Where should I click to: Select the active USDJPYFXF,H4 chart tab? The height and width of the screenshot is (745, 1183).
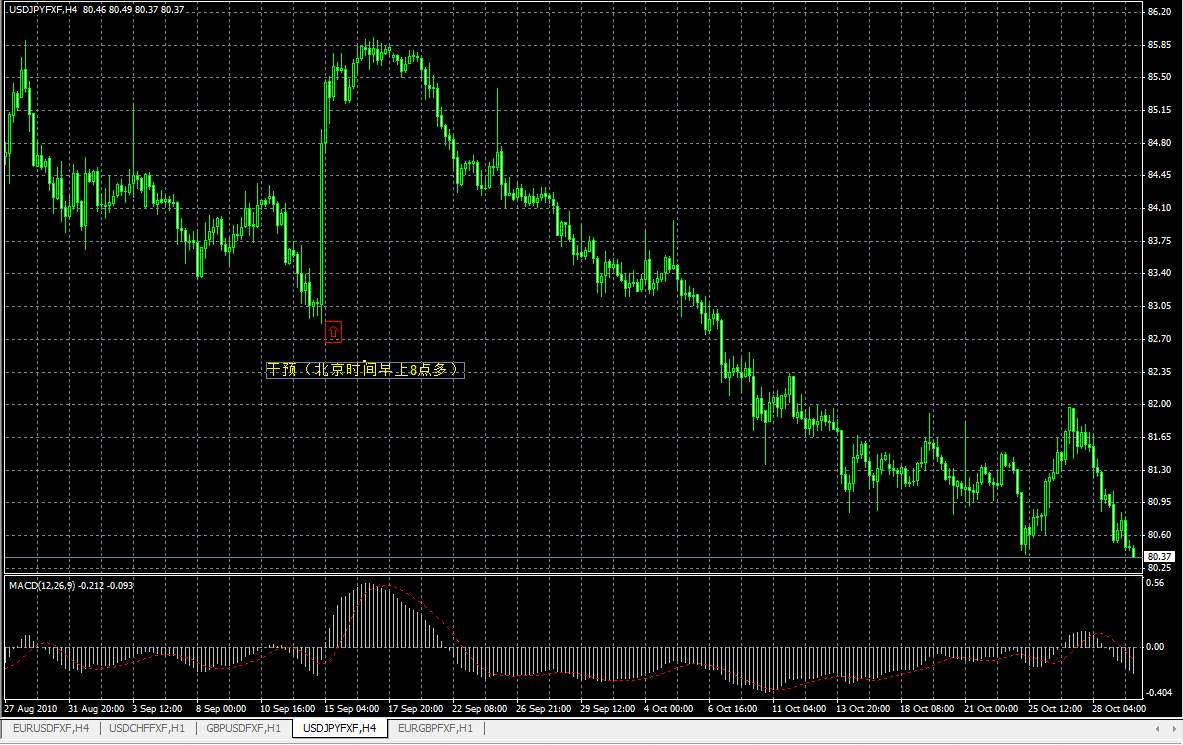point(340,729)
